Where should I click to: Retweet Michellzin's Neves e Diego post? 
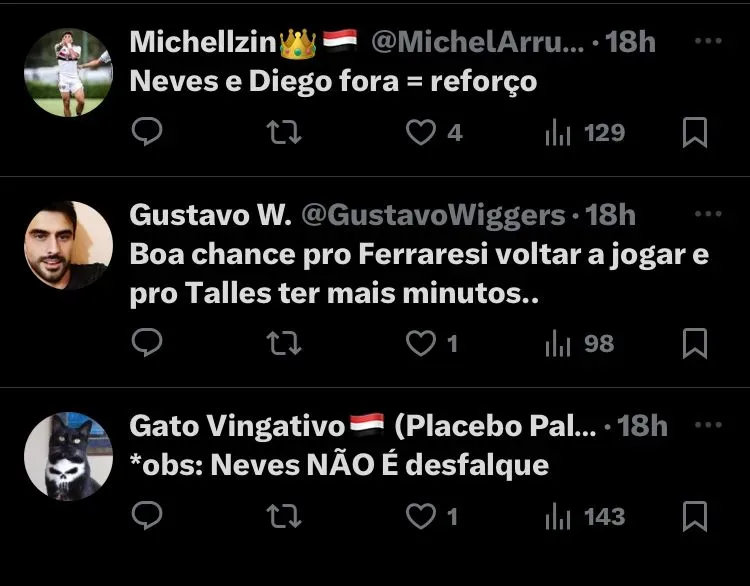pyautogui.click(x=284, y=132)
